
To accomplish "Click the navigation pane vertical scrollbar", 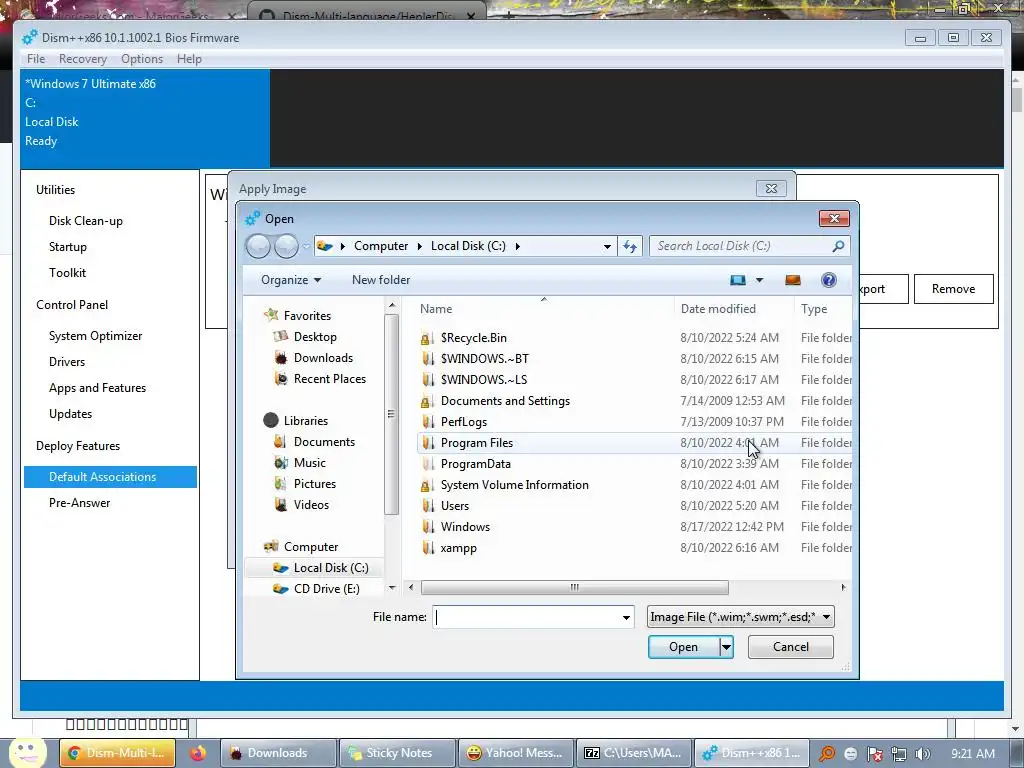I will coord(391,414).
